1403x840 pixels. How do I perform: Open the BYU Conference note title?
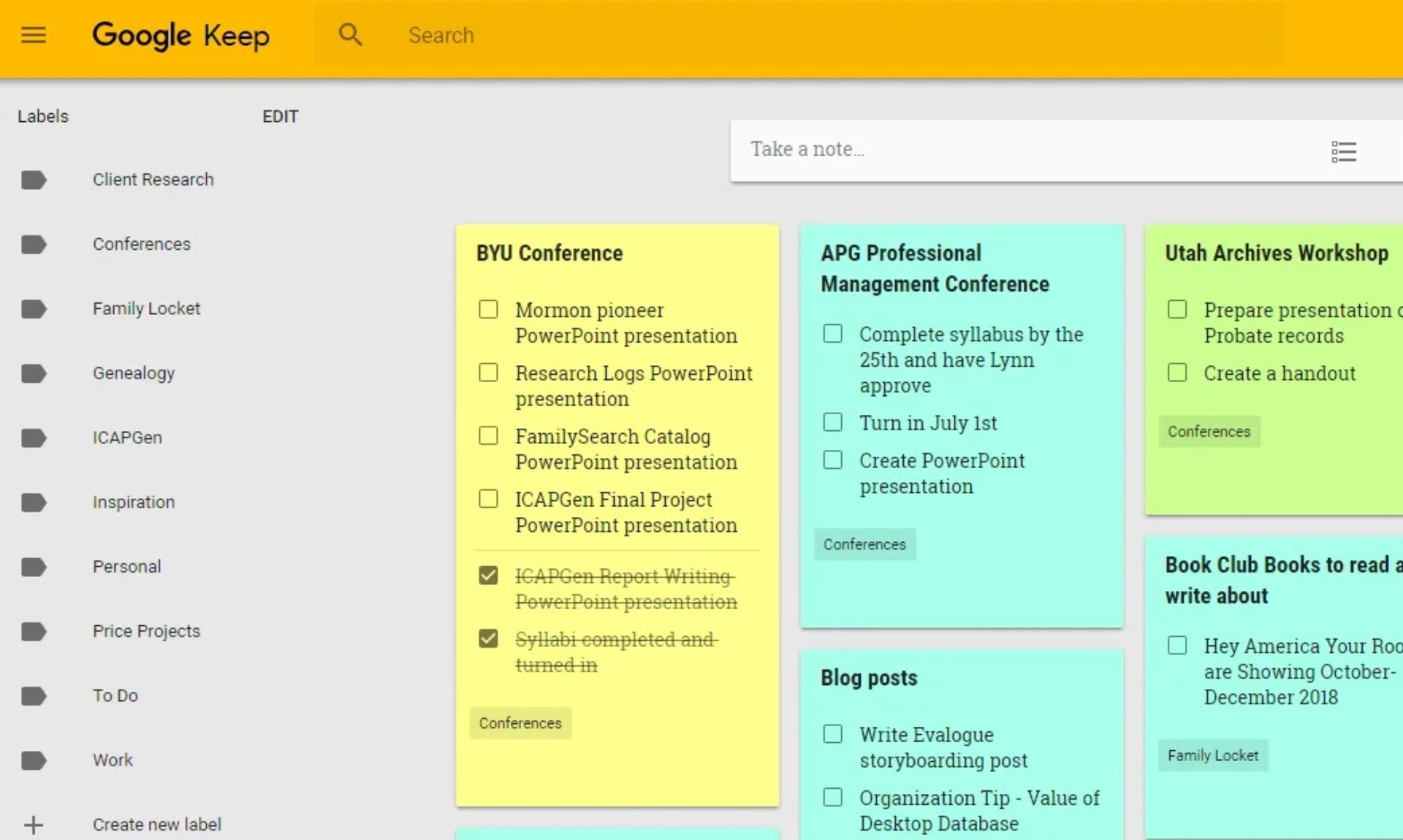click(550, 253)
